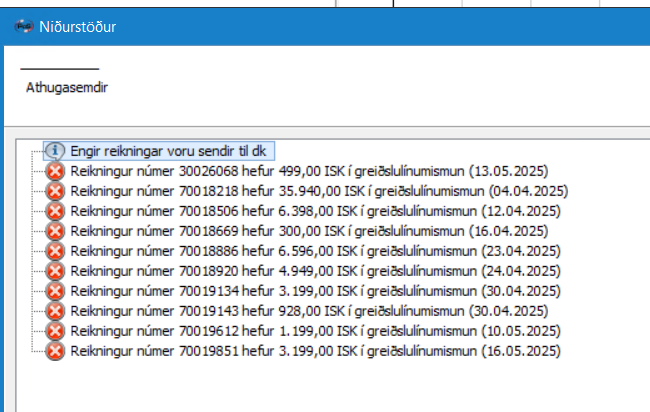Viewport: 650px width, 412px height.
Task: Select the row text dated 12.04.2025
Action: pyautogui.click(x=314, y=211)
